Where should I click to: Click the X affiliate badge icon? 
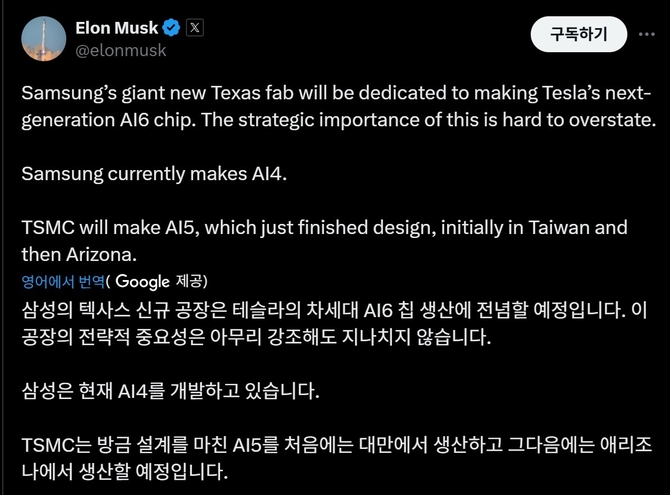[x=195, y=27]
